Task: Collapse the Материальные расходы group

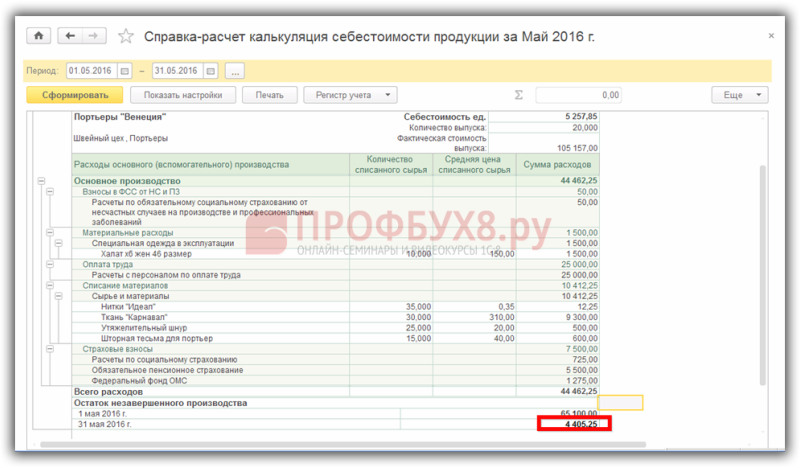Action: pos(50,233)
